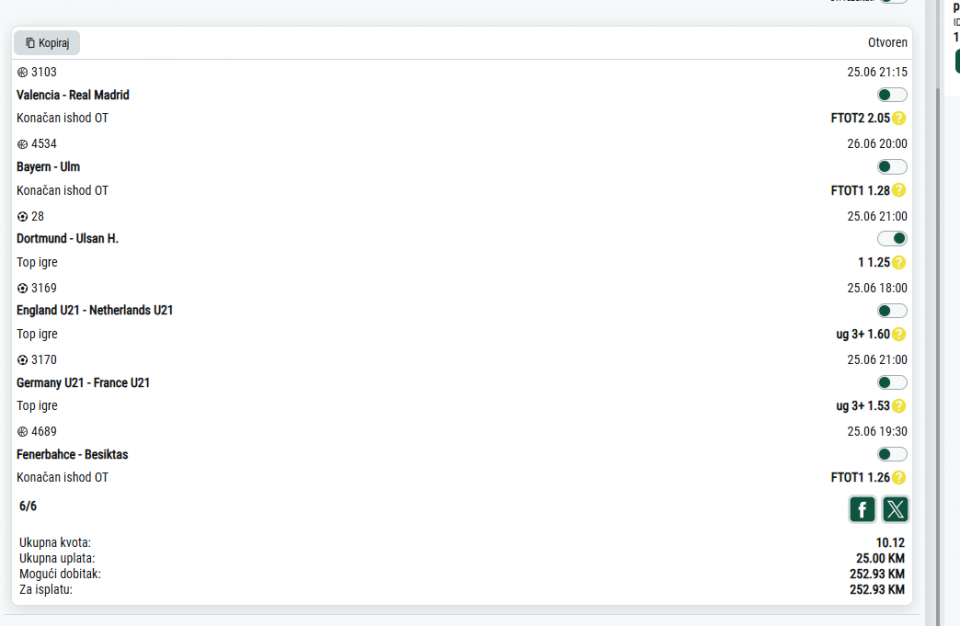Toggle the England U21 - Netherlands U21 switch
The height and width of the screenshot is (626, 960).
tap(892, 311)
